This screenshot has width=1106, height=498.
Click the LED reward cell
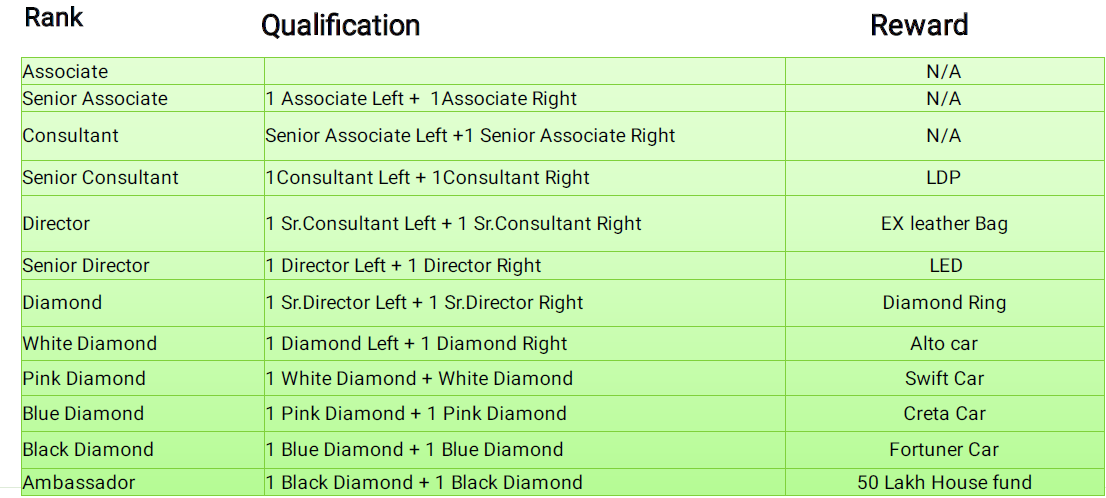945,266
